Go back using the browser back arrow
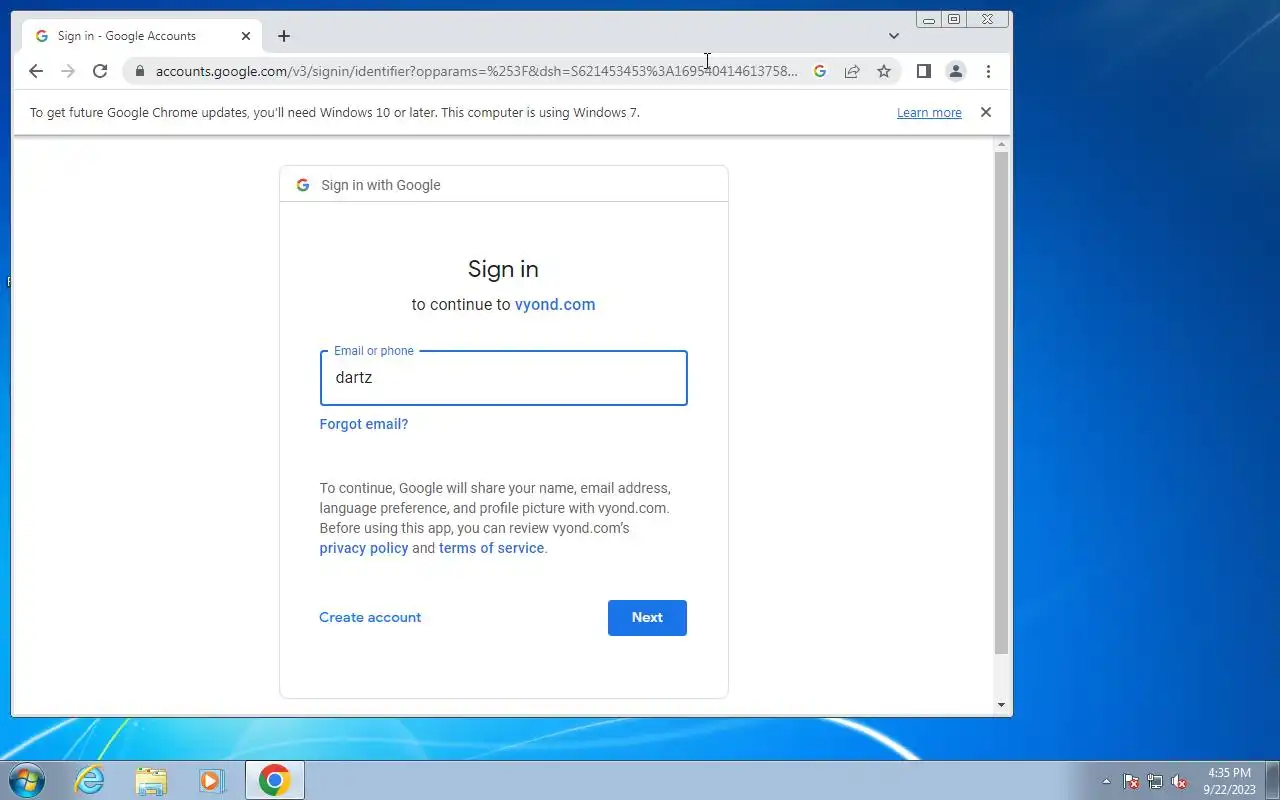The width and height of the screenshot is (1280, 800). point(36,71)
